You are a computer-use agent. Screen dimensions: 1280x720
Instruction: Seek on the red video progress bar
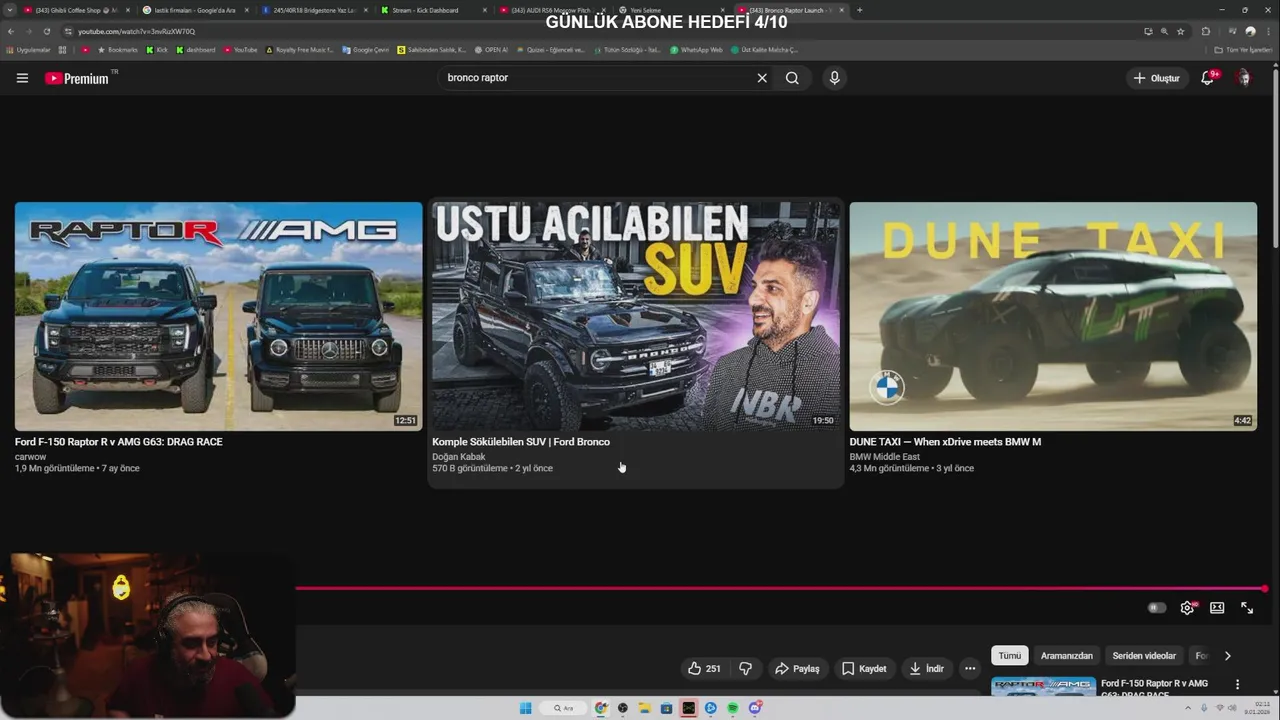click(781, 588)
